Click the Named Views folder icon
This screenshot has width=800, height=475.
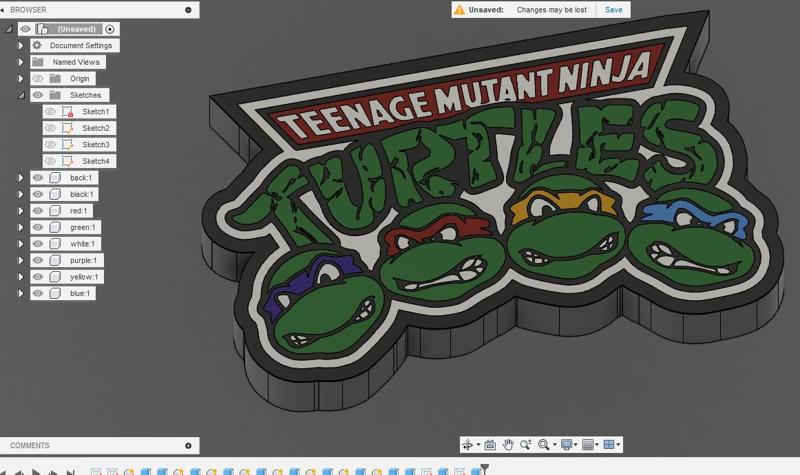pos(37,62)
